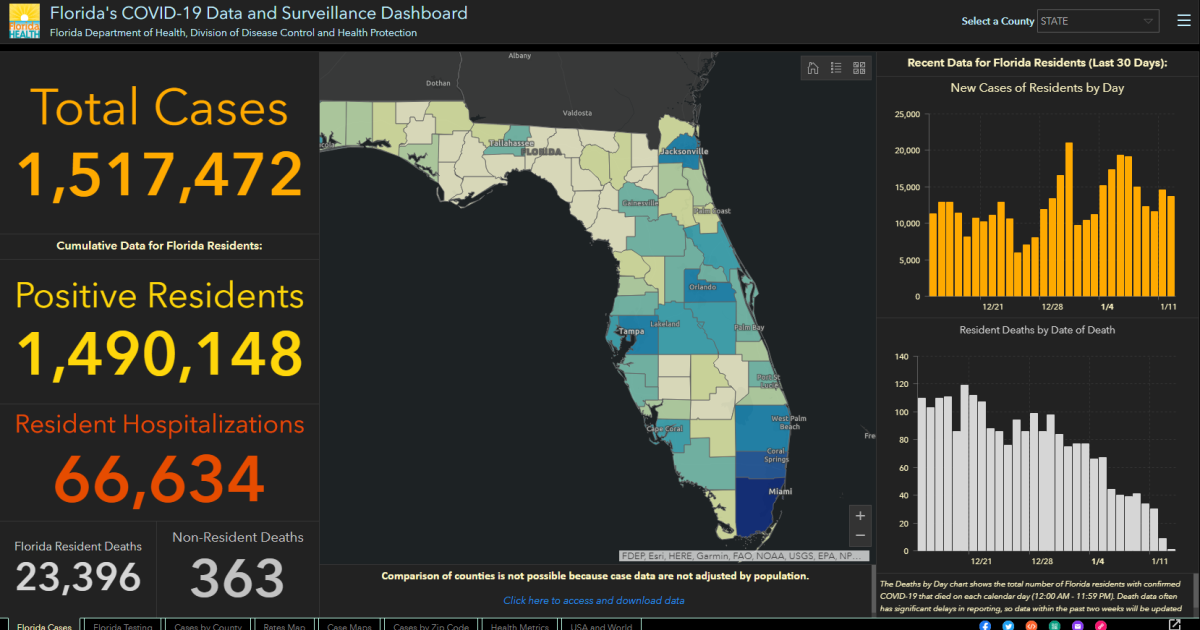Select the Rates Map tab
This screenshot has height=630, width=1200.
tap(284, 626)
